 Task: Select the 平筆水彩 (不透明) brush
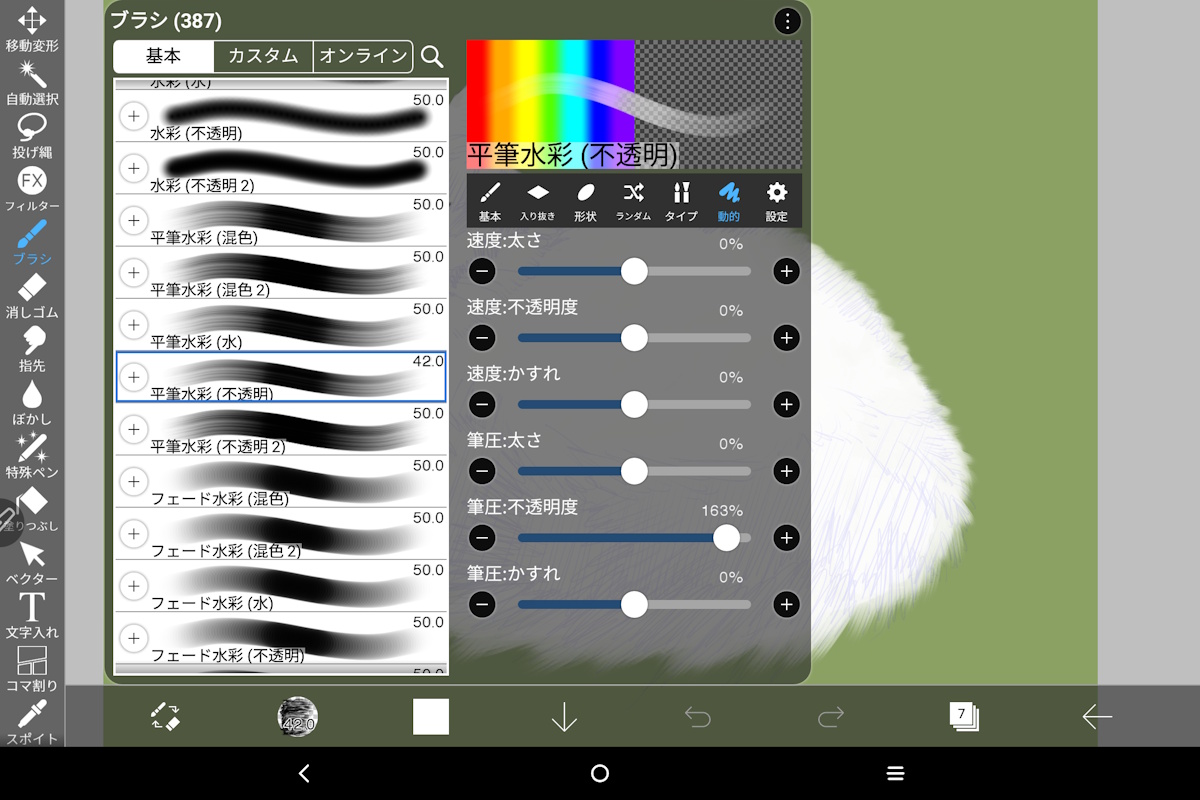tap(280, 377)
